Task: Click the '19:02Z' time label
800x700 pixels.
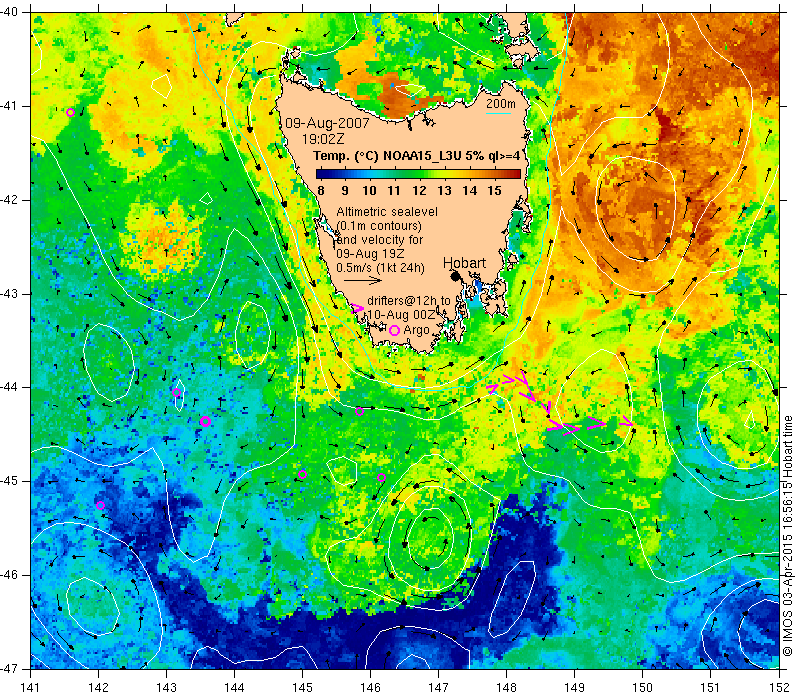Action: (x=323, y=139)
